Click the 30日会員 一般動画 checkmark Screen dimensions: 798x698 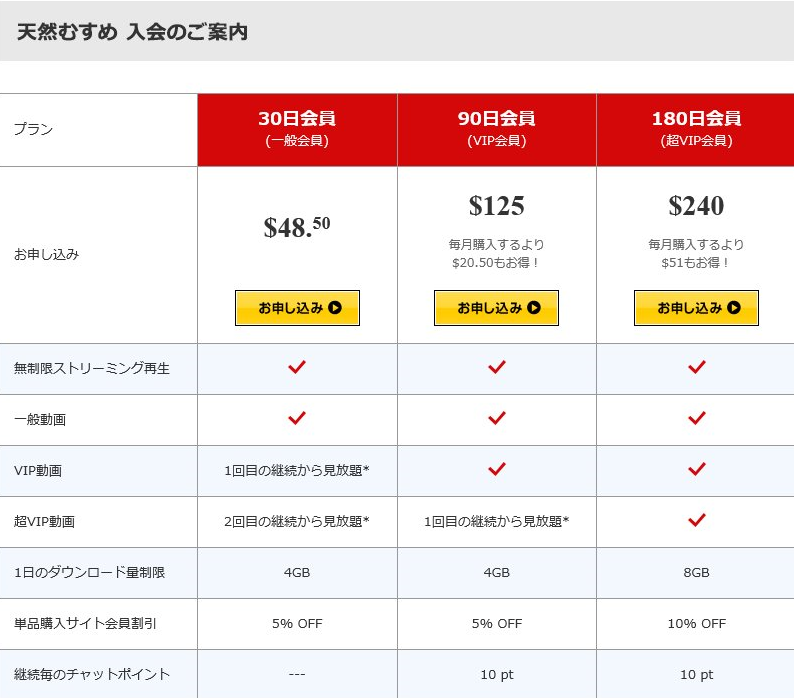297,419
